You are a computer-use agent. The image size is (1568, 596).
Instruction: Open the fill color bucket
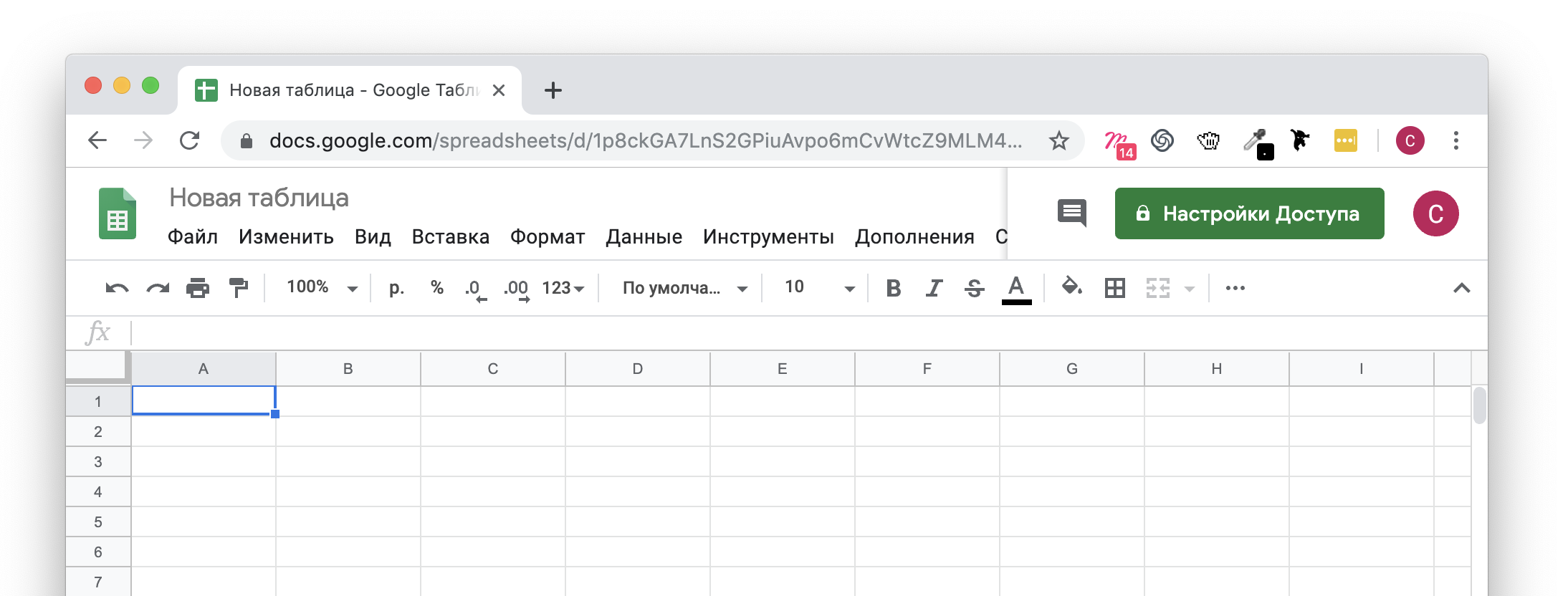pos(1072,287)
